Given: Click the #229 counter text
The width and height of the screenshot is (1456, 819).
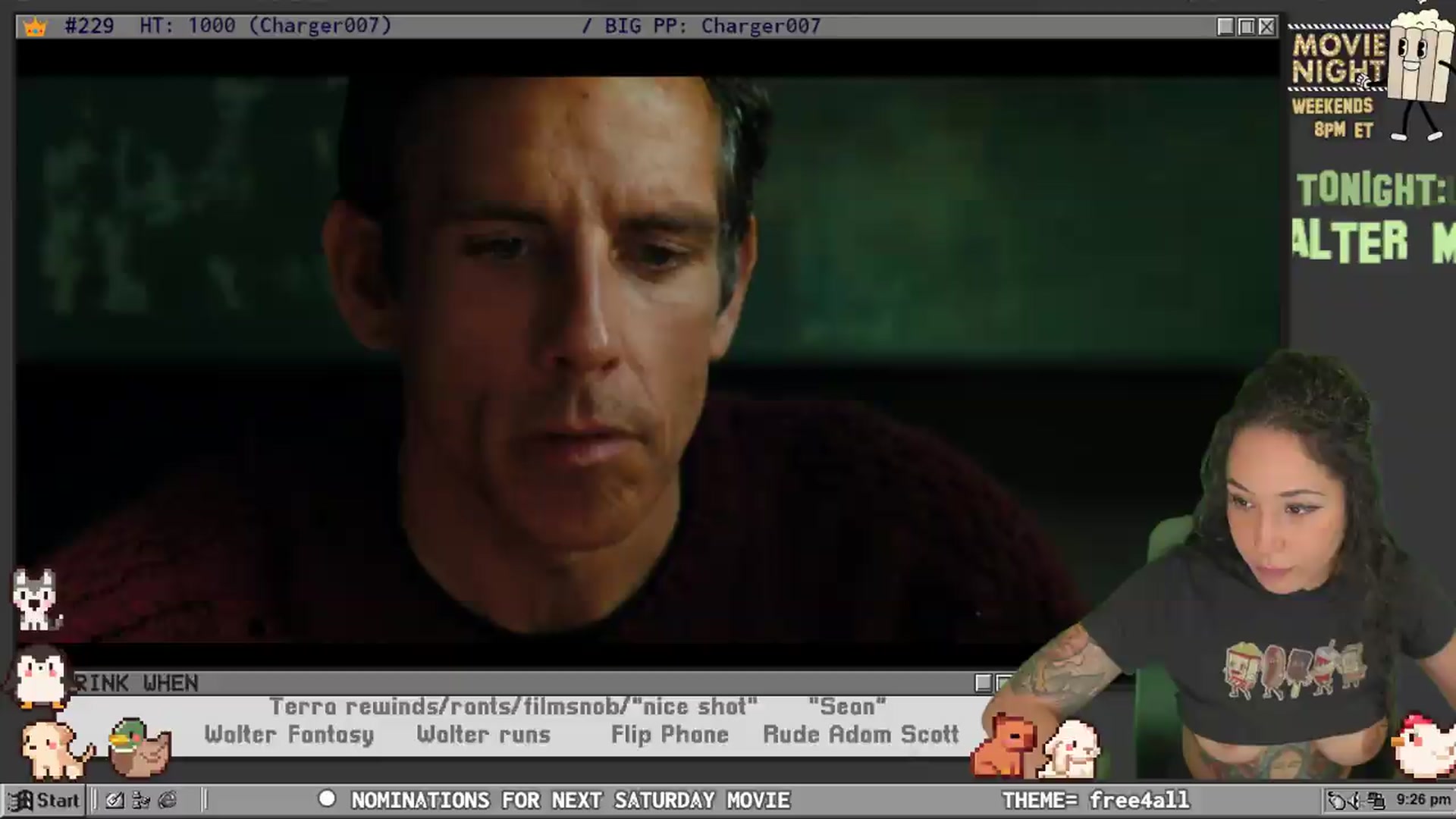Looking at the screenshot, I should (89, 26).
